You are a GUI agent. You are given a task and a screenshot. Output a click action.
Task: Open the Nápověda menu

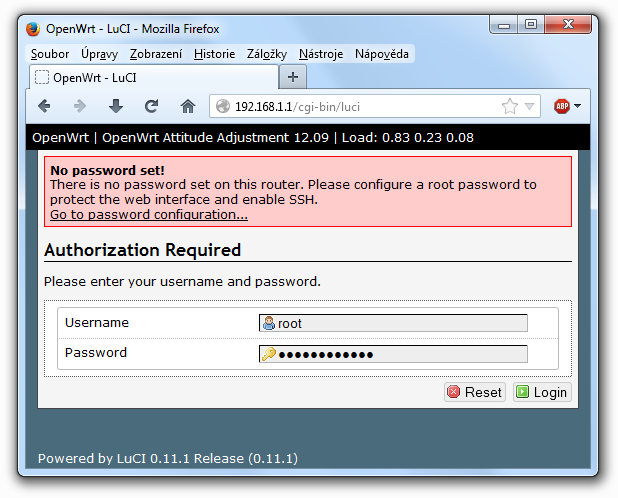coord(382,54)
